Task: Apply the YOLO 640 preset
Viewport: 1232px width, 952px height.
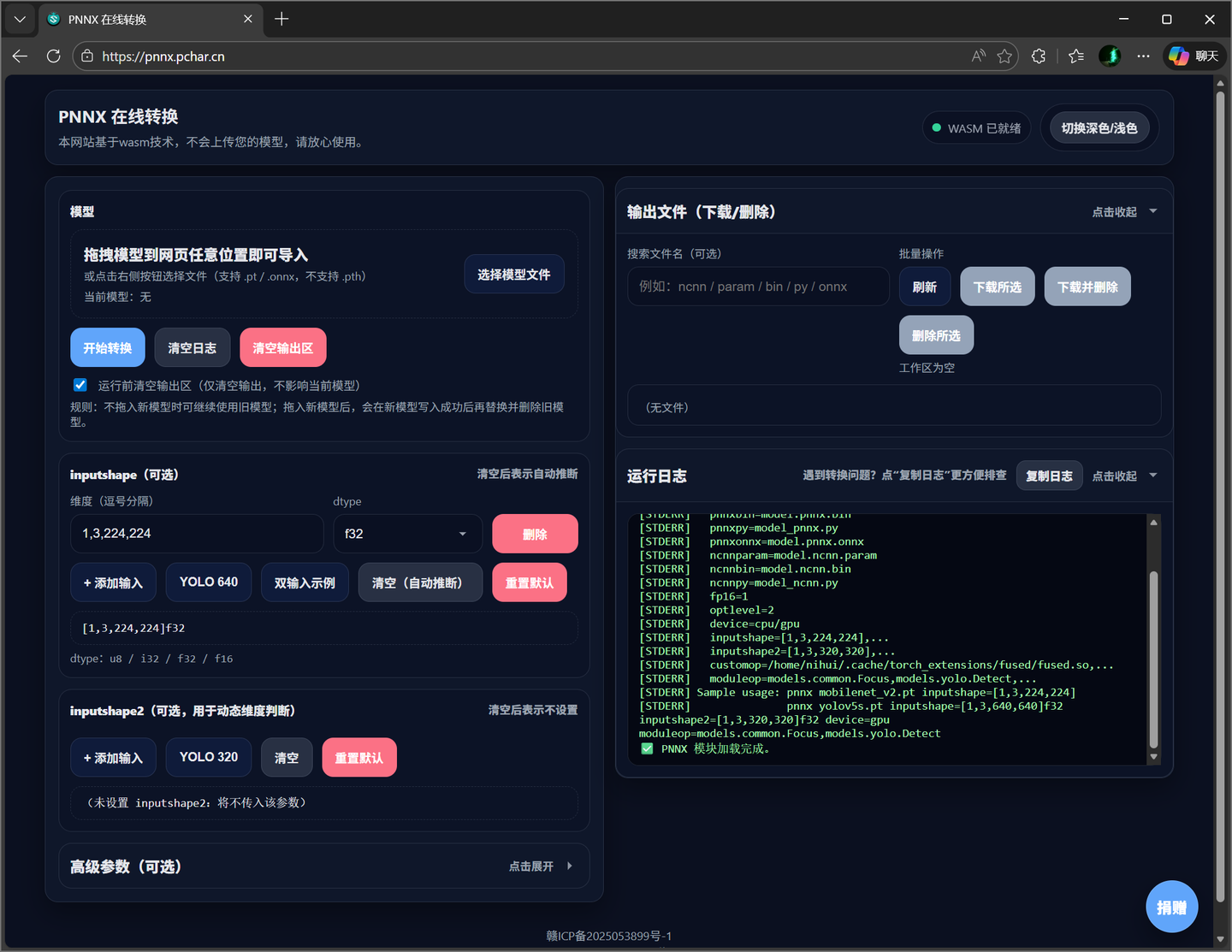Action: pyautogui.click(x=209, y=582)
